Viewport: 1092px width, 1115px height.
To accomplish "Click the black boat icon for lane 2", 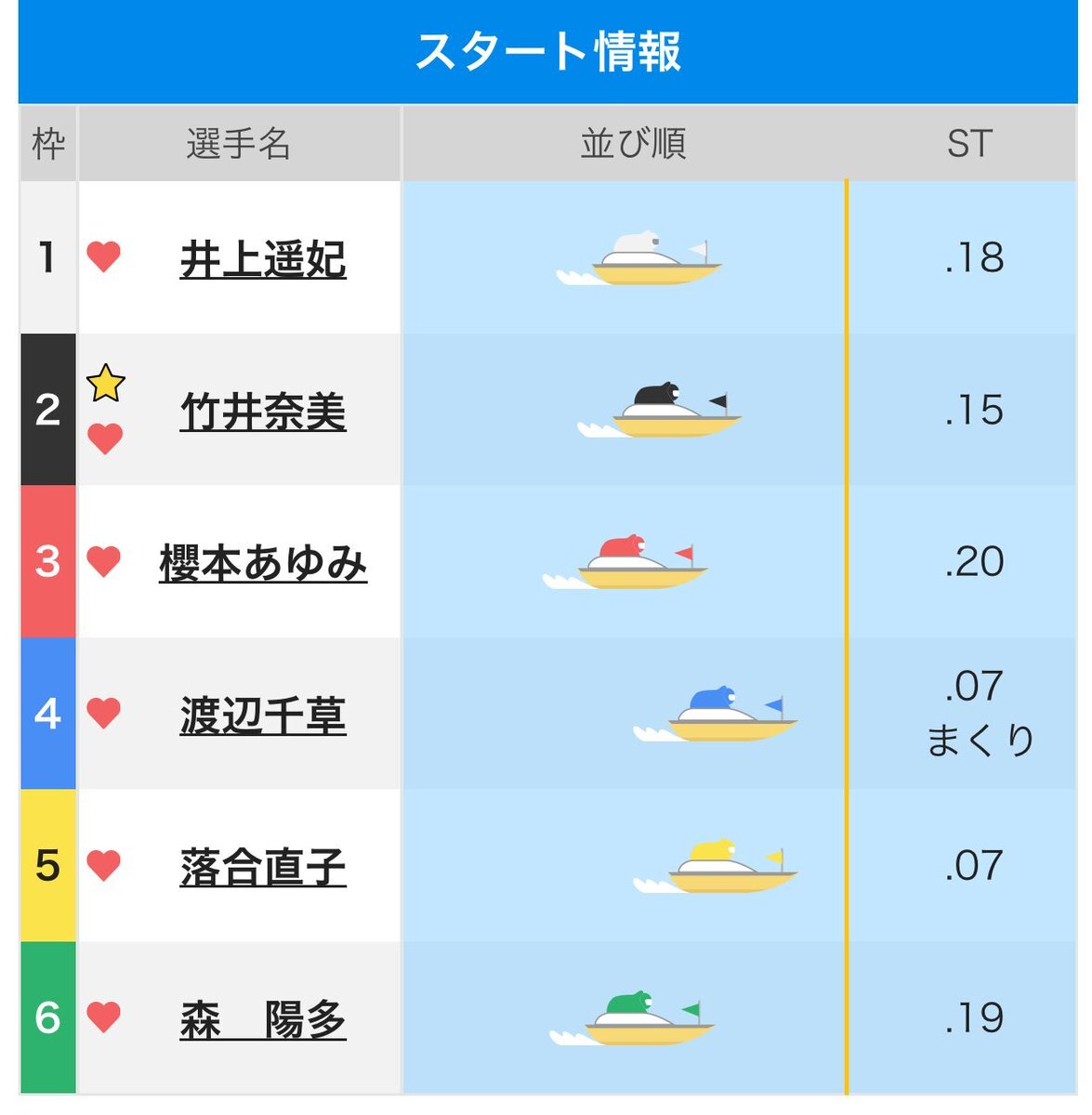I will [x=660, y=411].
